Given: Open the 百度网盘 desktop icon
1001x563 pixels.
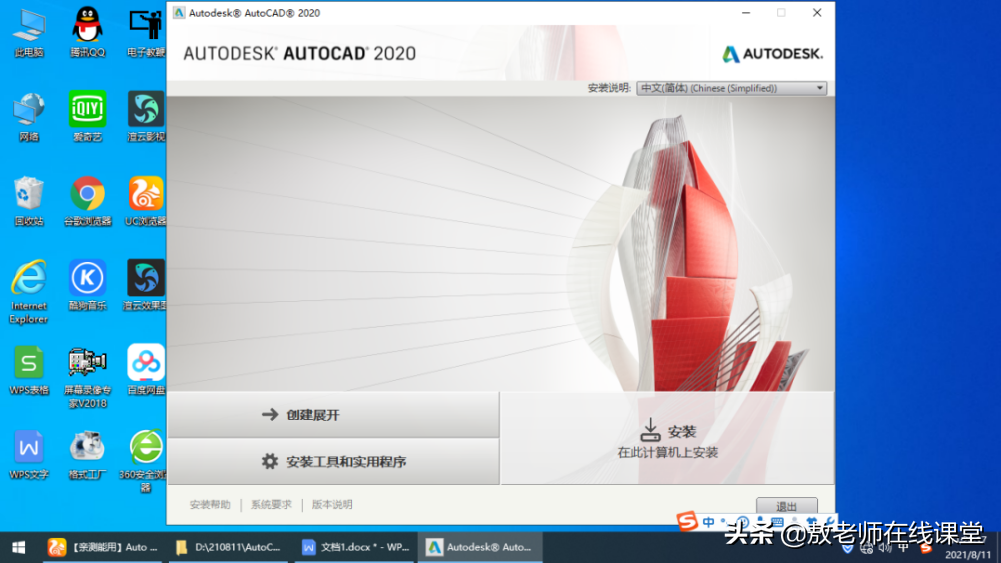Looking at the screenshot, I should click(146, 370).
